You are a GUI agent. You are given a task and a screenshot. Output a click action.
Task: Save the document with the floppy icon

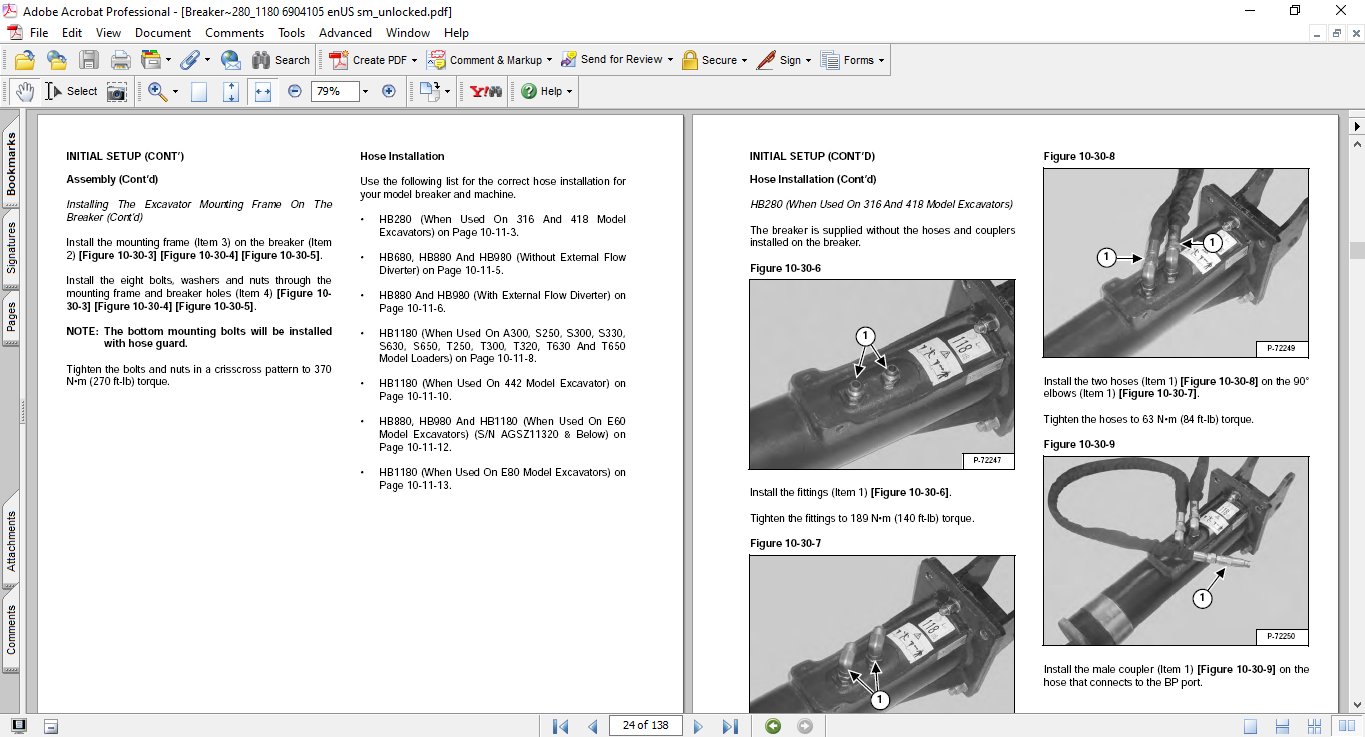(x=88, y=60)
